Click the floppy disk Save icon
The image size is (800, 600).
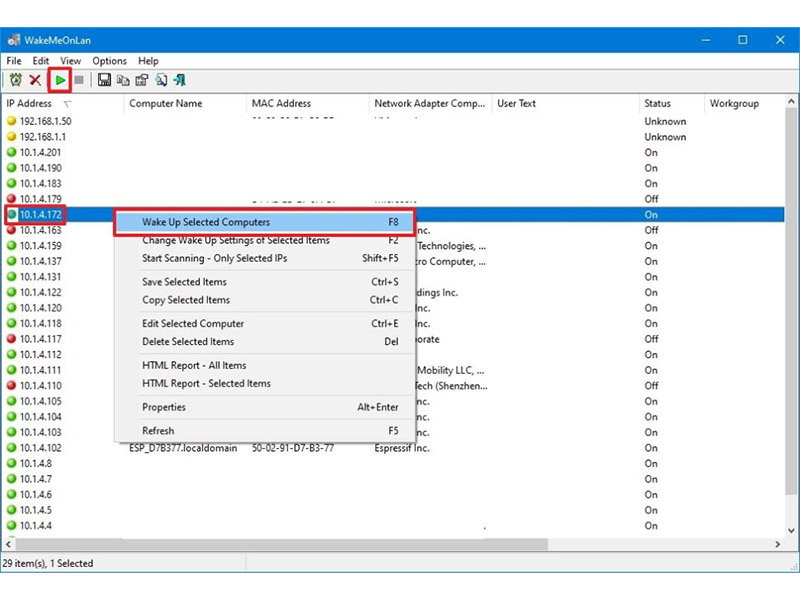(104, 80)
